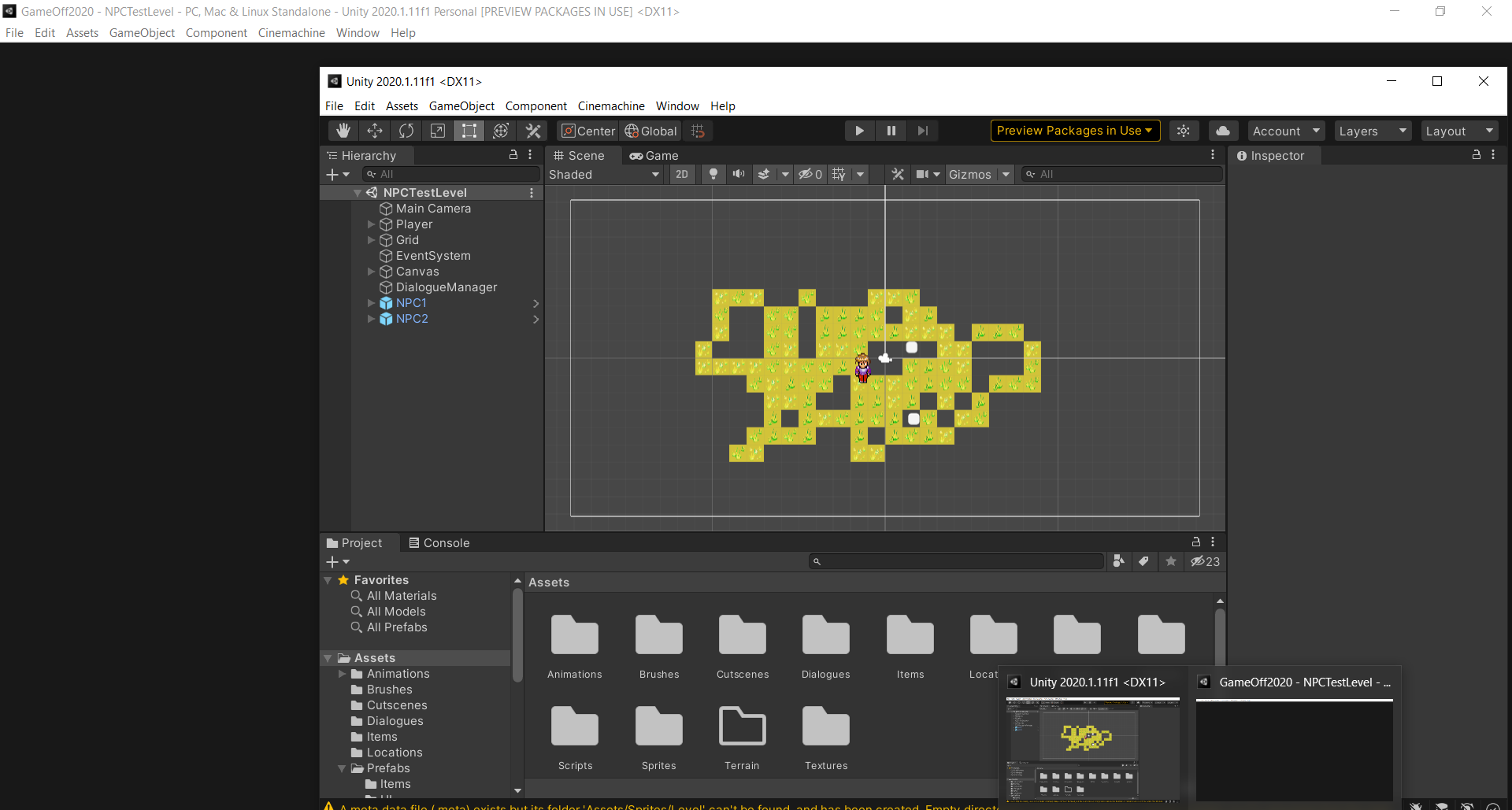Open the Terrain folder thumbnail
Viewport: 1512px width, 810px height.
742,726
